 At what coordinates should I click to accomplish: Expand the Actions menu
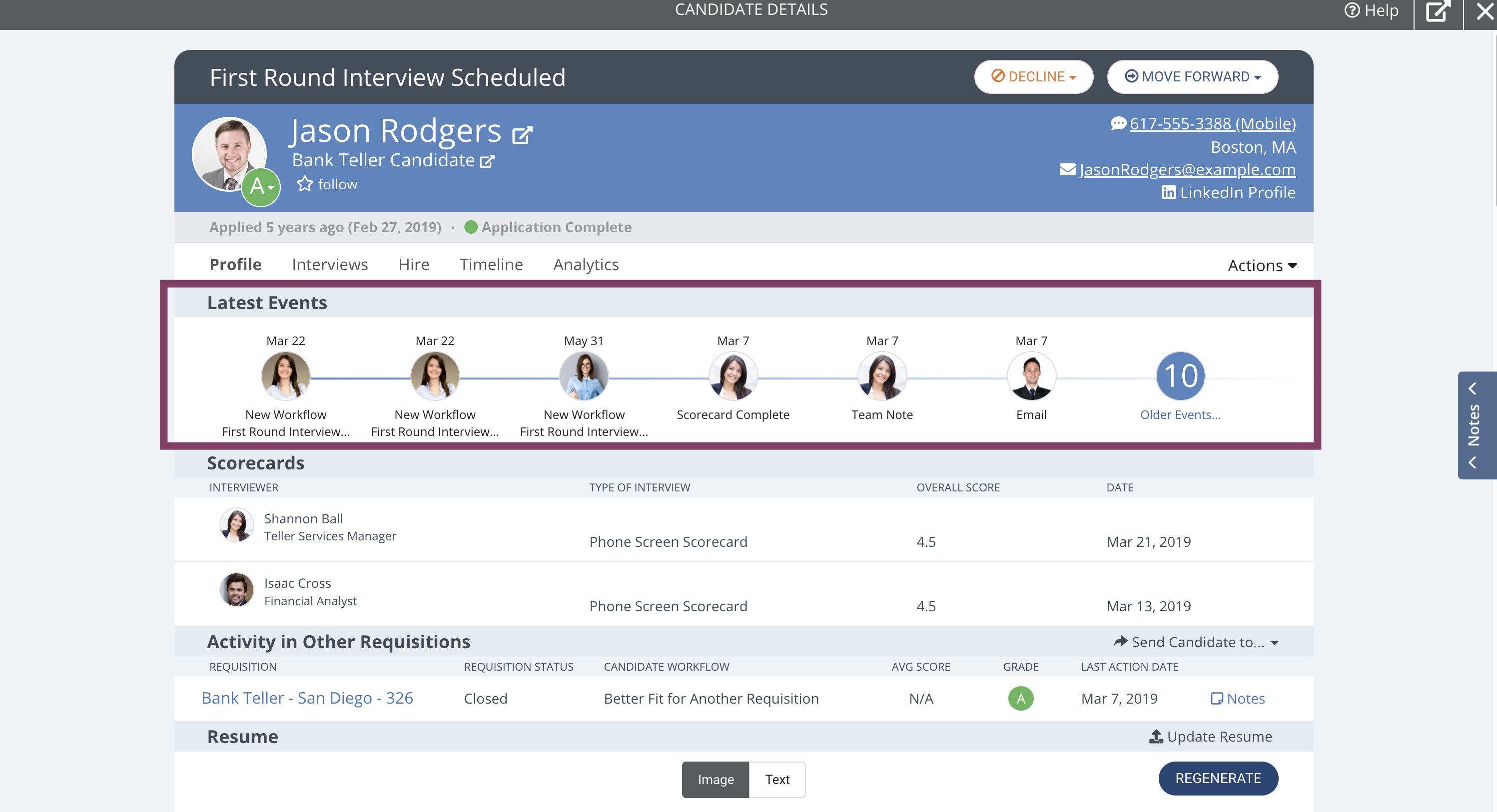(1262, 266)
